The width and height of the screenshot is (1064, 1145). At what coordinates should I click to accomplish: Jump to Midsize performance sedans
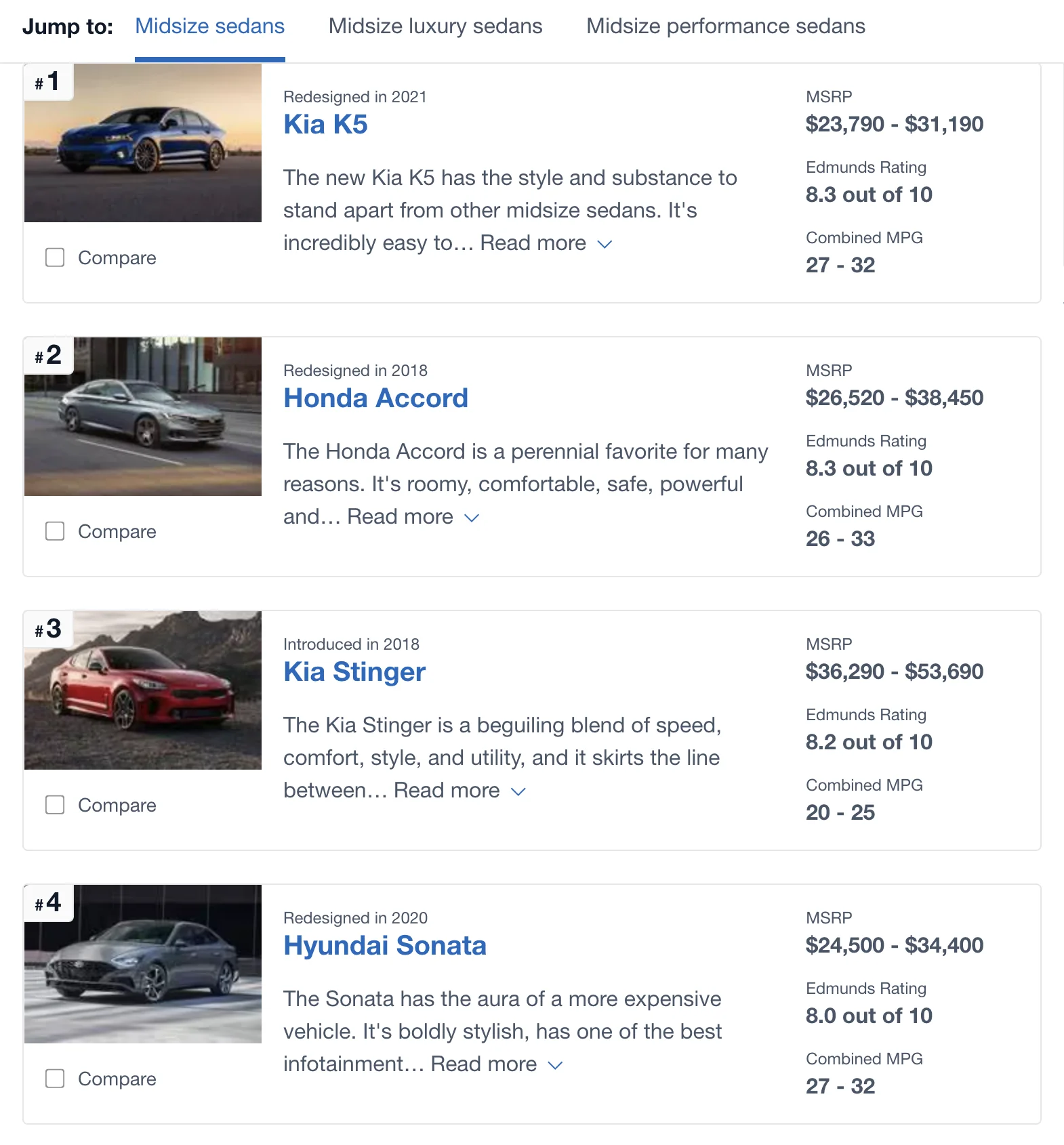tap(725, 26)
